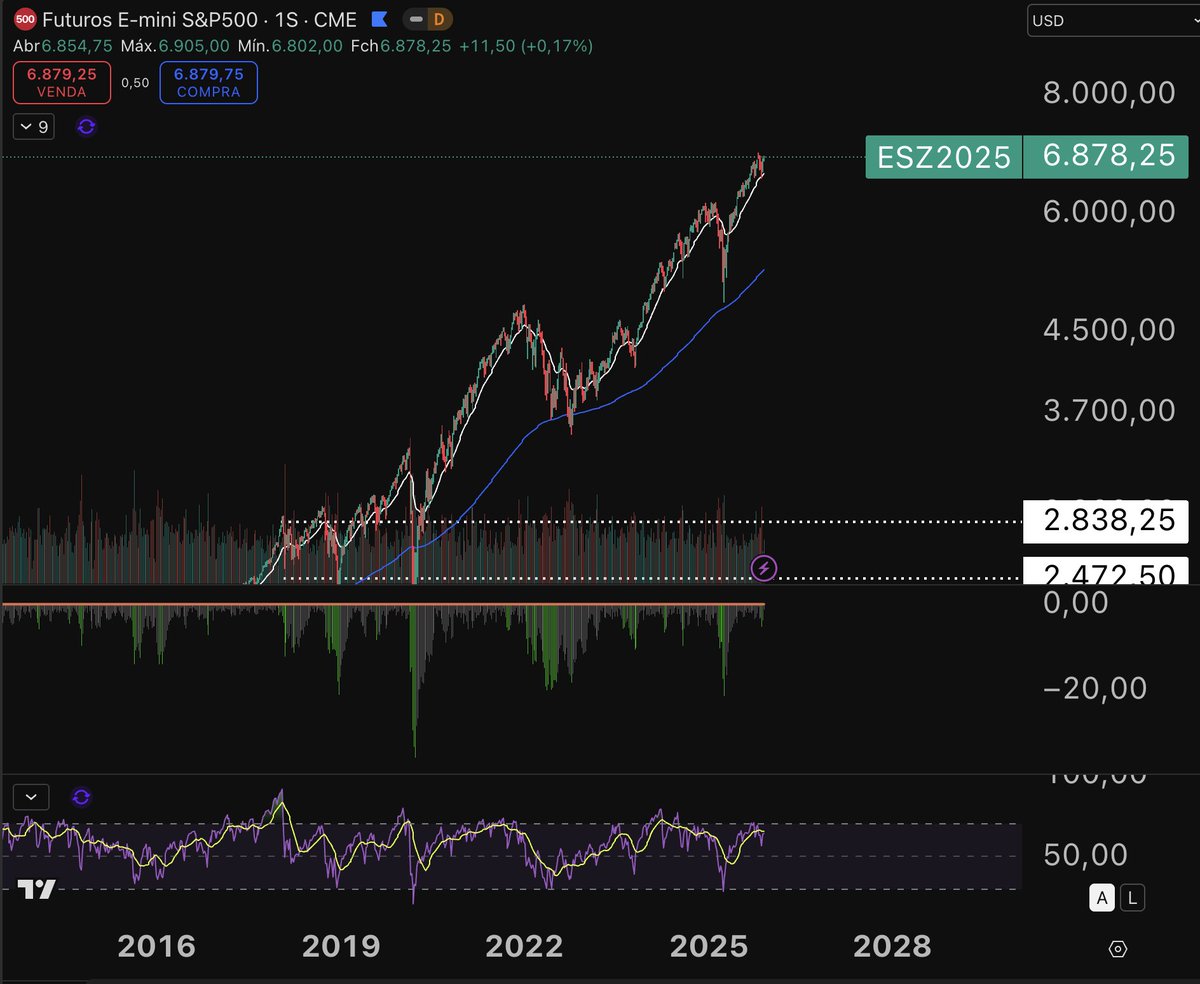Click the 2028 time axis label
Image resolution: width=1200 pixels, height=984 pixels.
click(892, 946)
